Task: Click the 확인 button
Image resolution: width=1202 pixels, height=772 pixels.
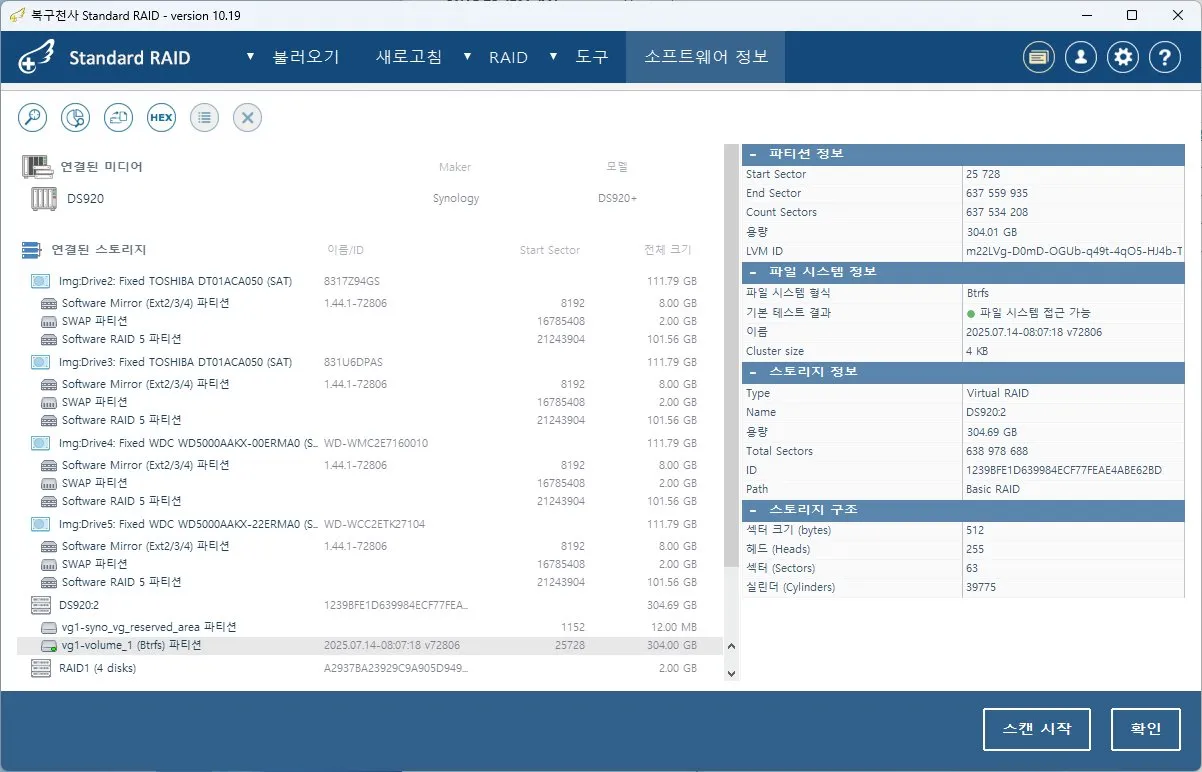Action: pos(1146,729)
